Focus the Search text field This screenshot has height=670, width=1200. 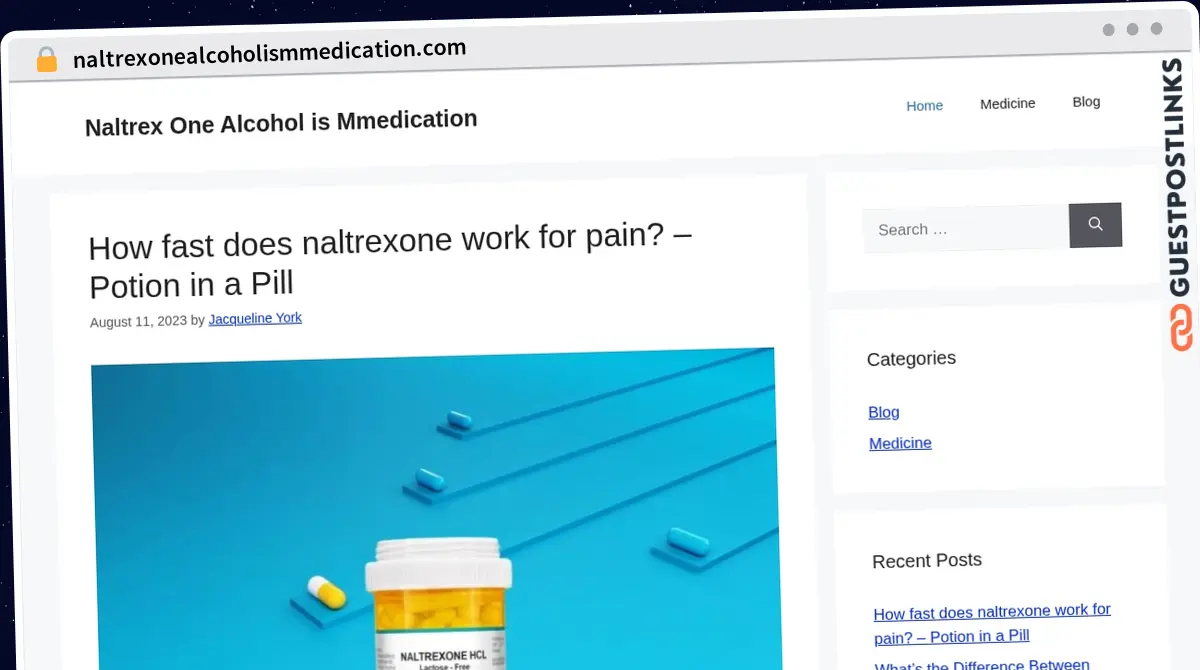coord(966,229)
